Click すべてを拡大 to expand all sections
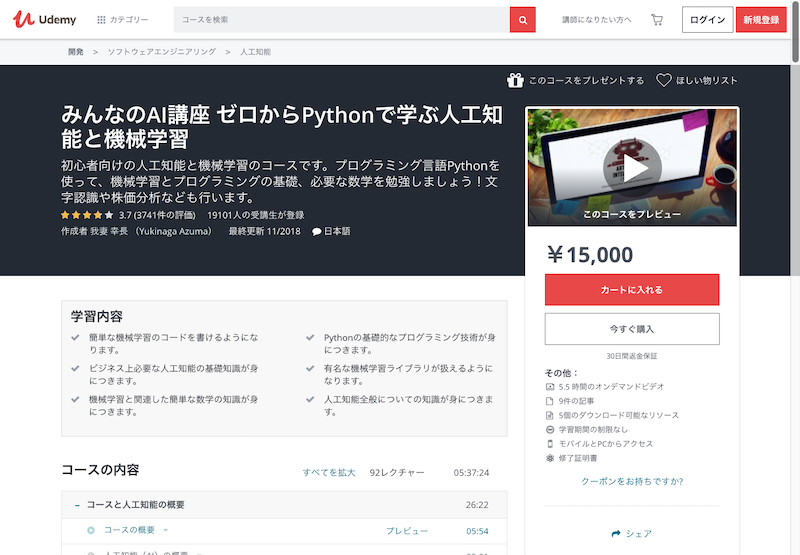Screen dimensions: 800x555 pos(329,472)
